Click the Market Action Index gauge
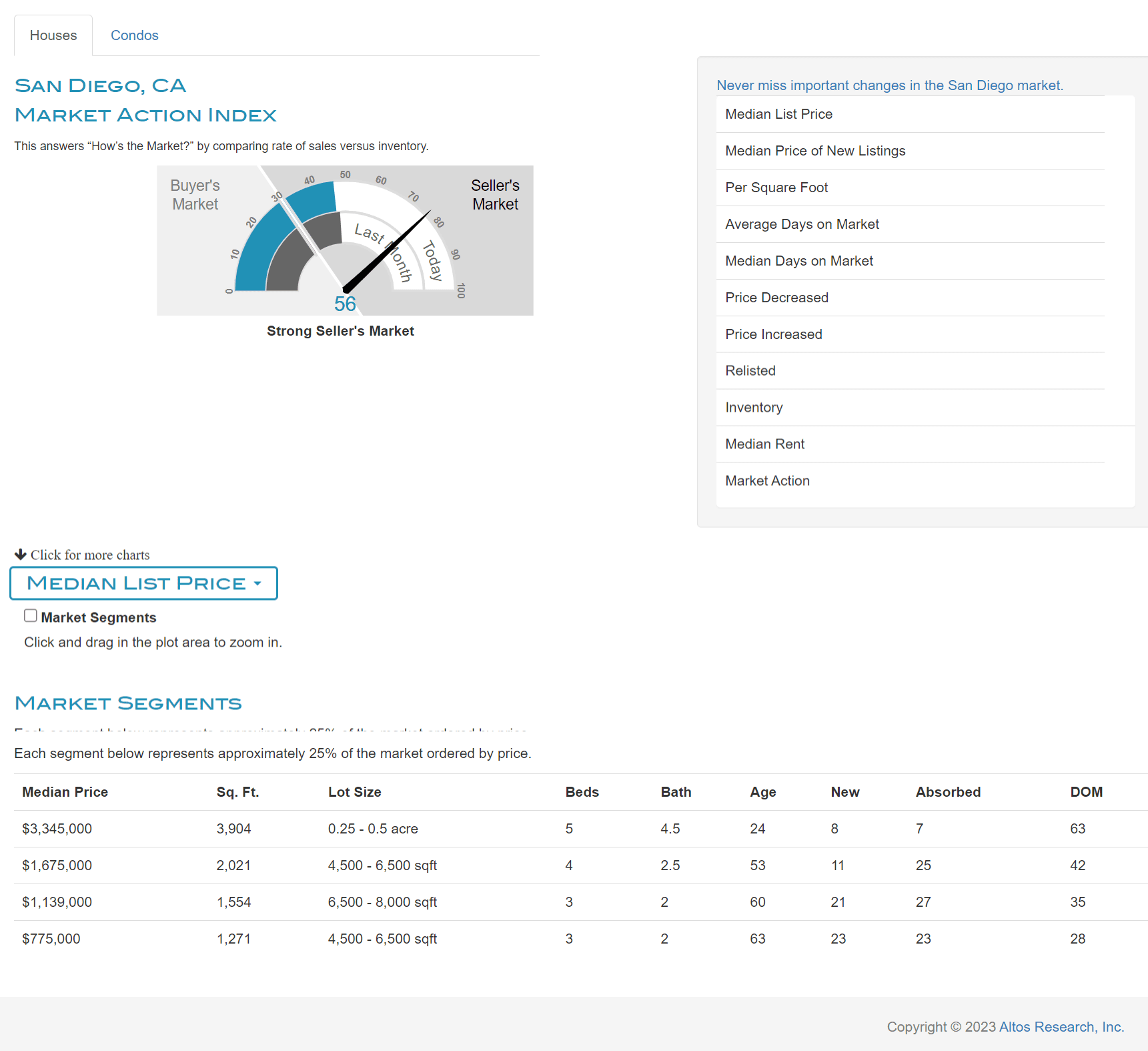 click(345, 240)
